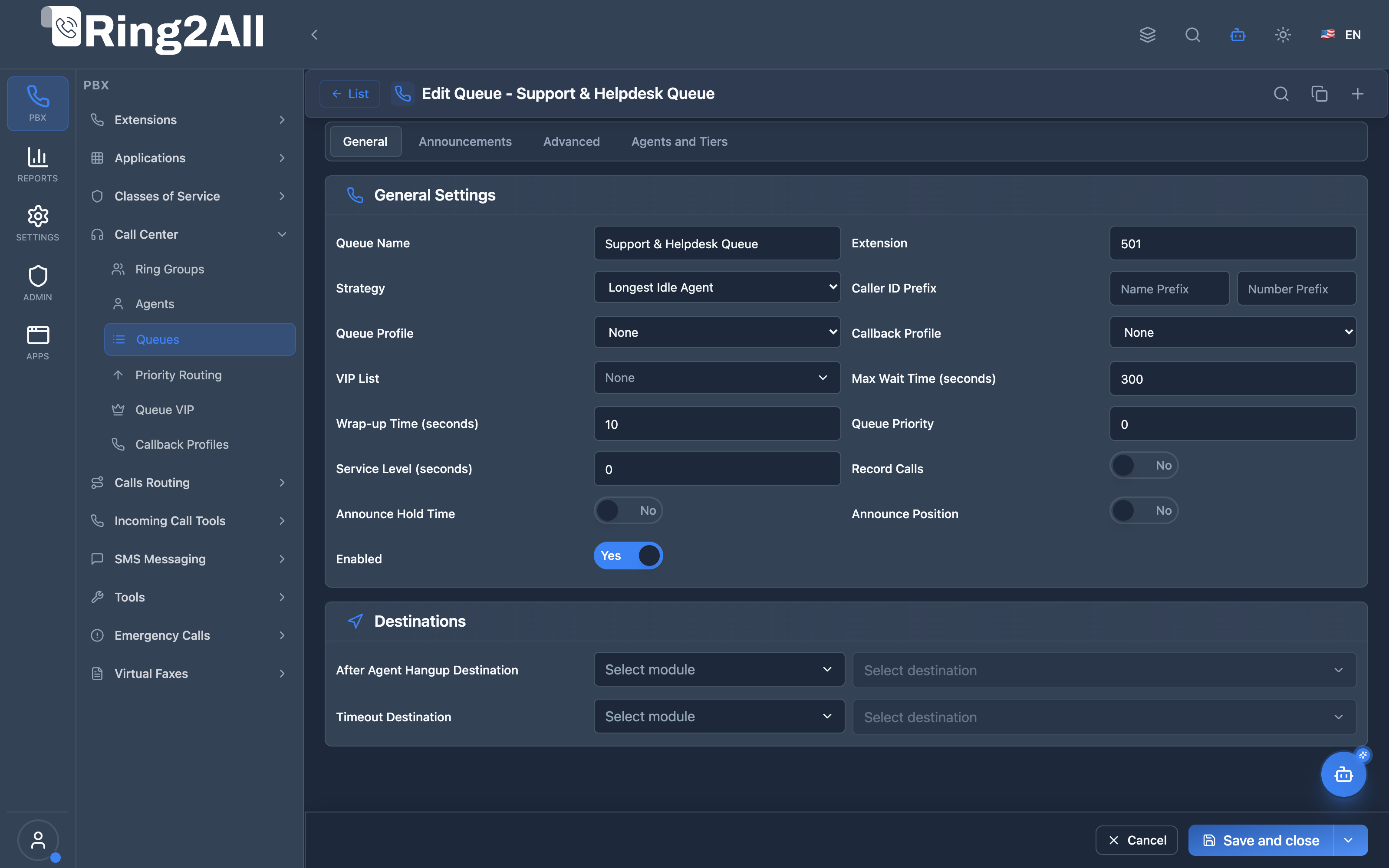Screen dimensions: 1389x868
Task: Select the General tab
Action: pos(365,141)
